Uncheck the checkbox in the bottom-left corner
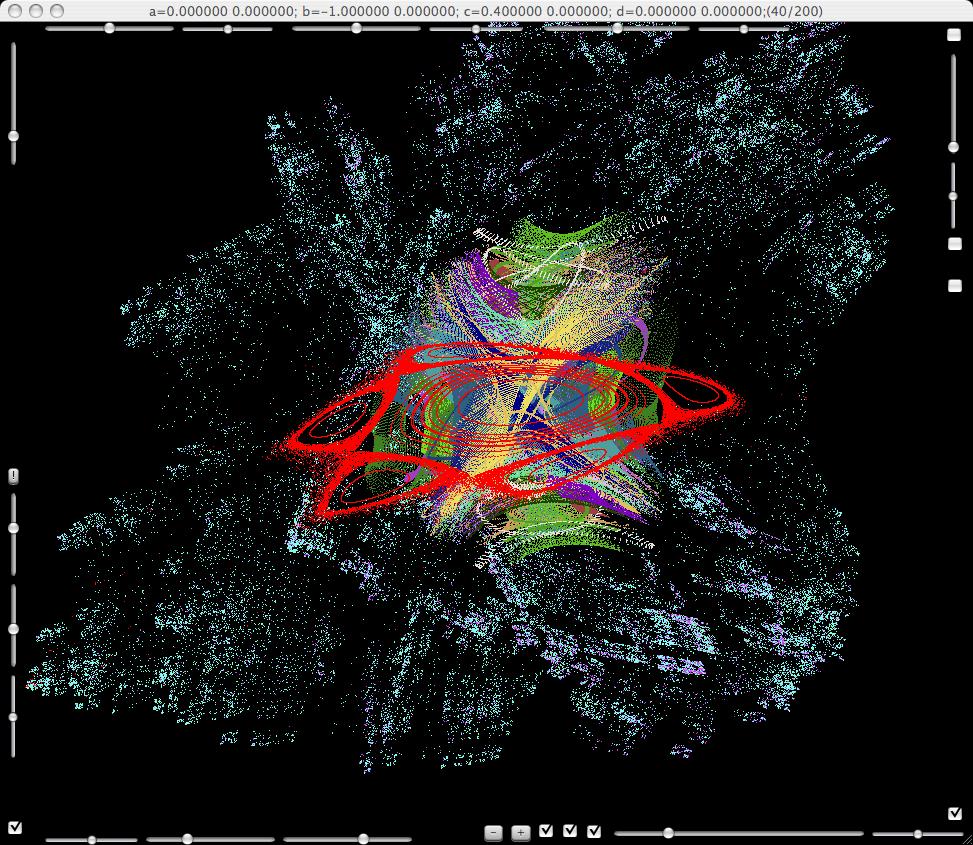Viewport: 973px width, 845px height. [15, 828]
